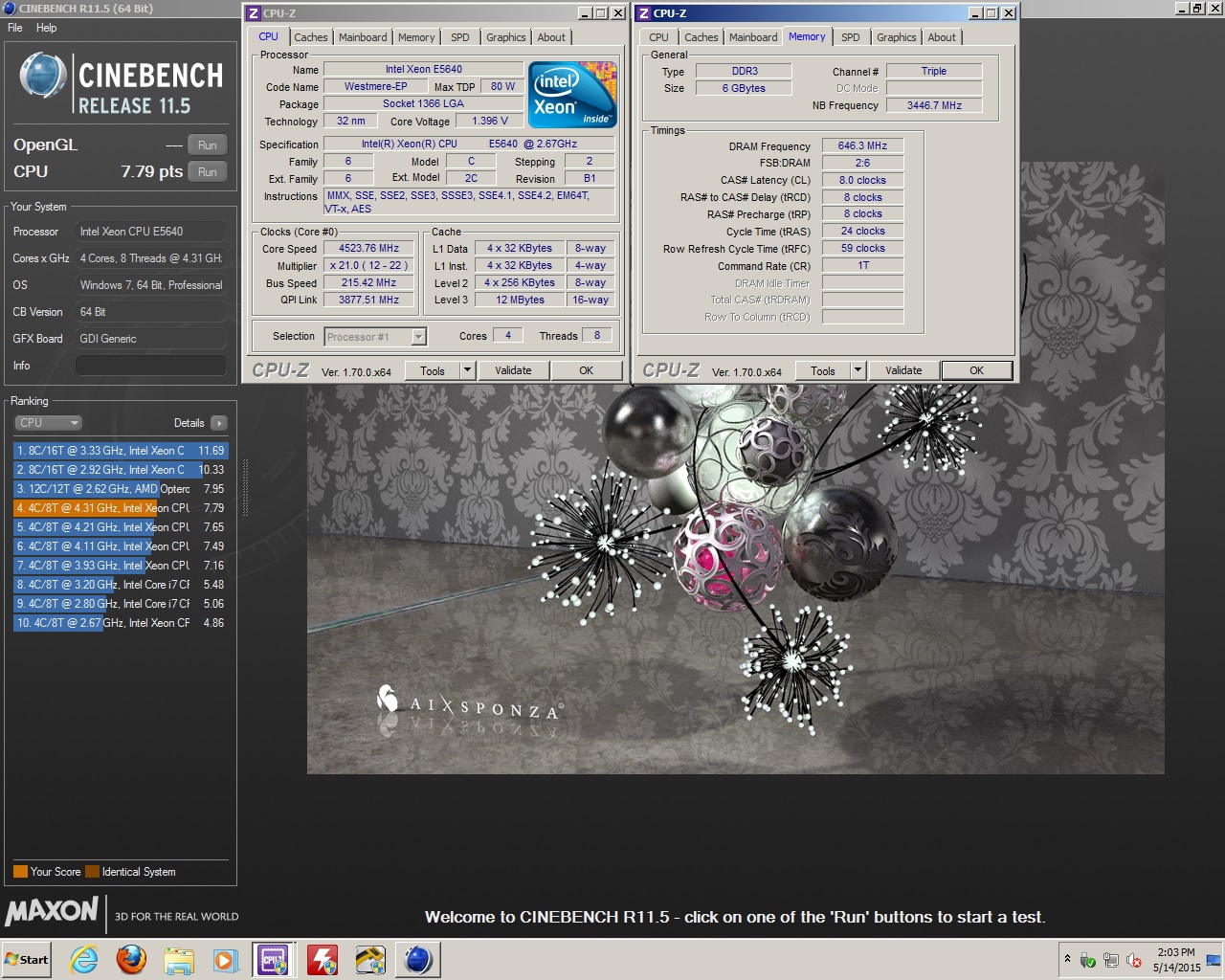
Task: Click the yellow-black striped taskbar icon
Action: 369,960
